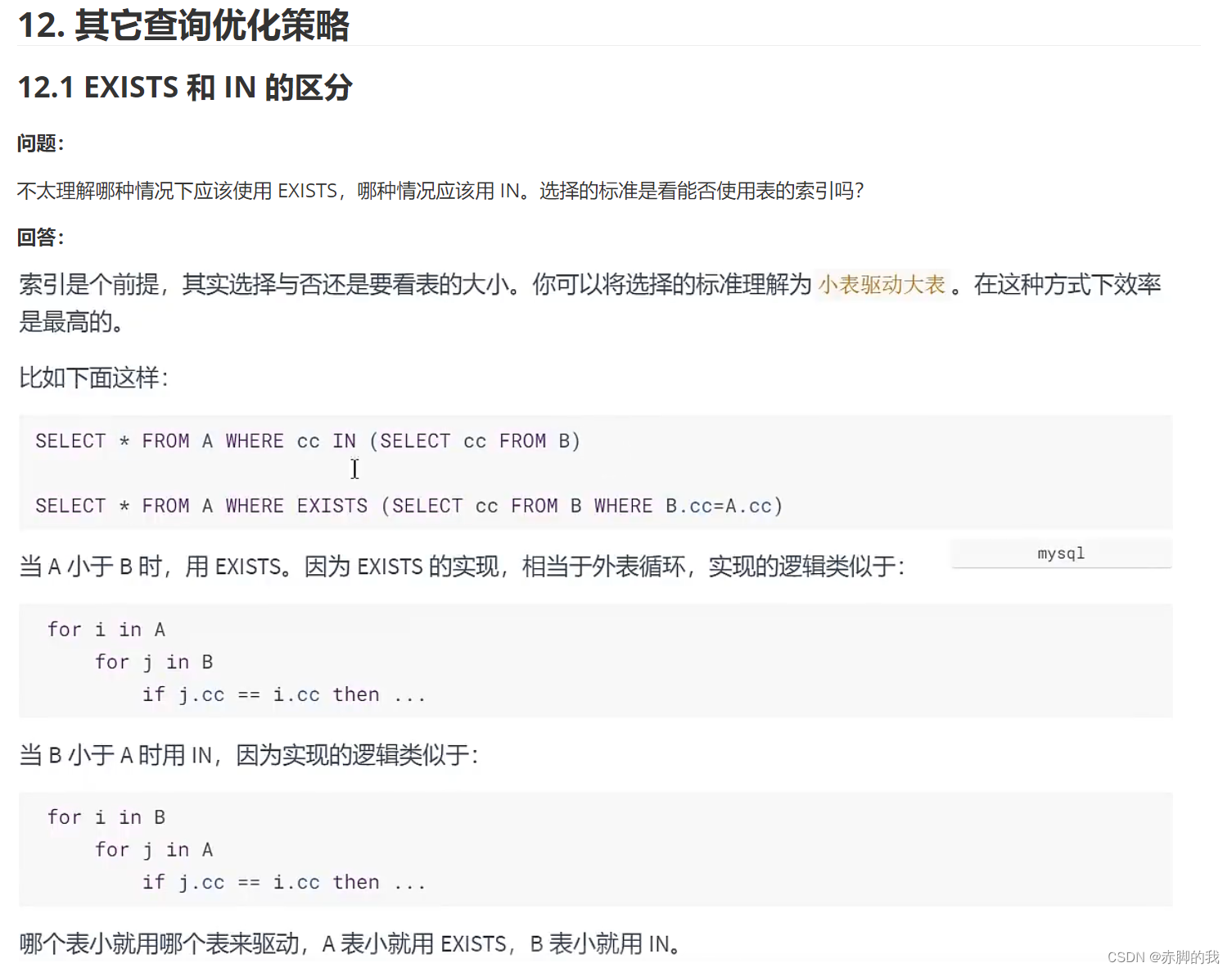Select the mysql language label box
The width and height of the screenshot is (1232, 972).
click(1060, 554)
